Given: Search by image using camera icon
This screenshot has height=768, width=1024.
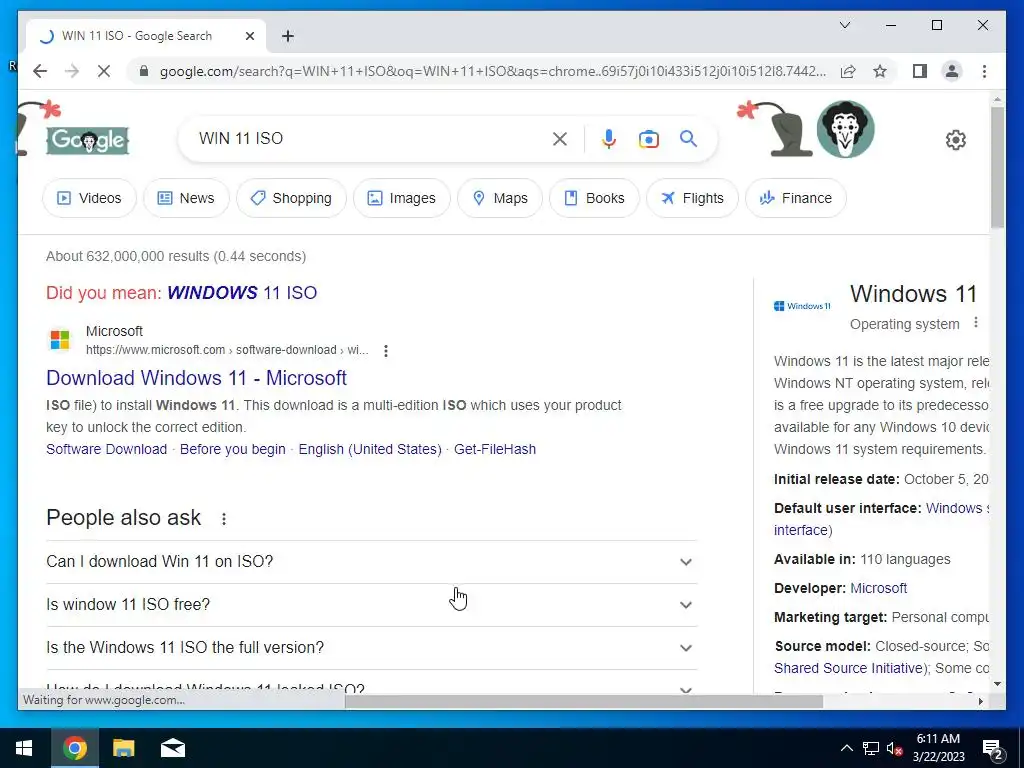Looking at the screenshot, I should (x=648, y=138).
